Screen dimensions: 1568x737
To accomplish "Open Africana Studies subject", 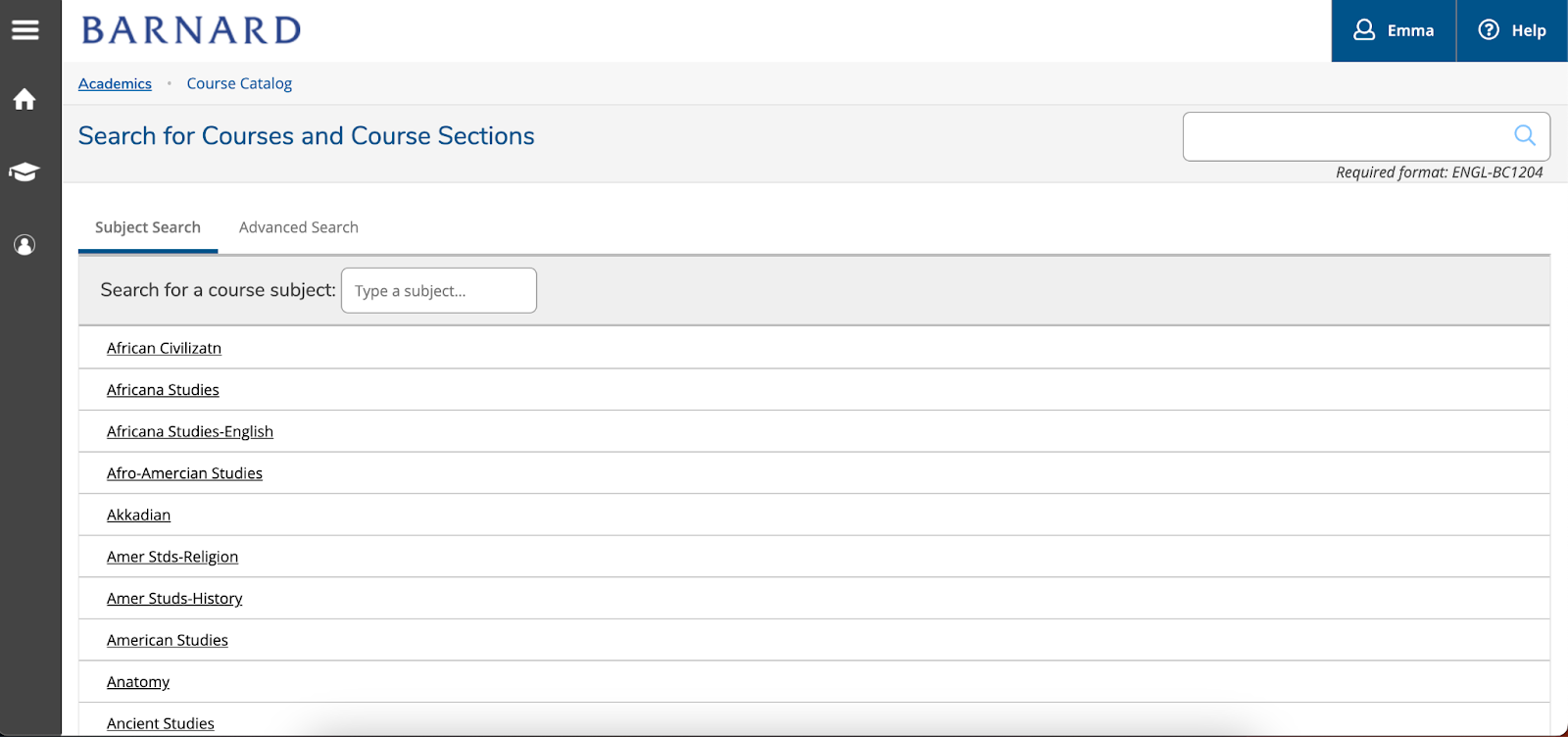I will tap(163, 390).
